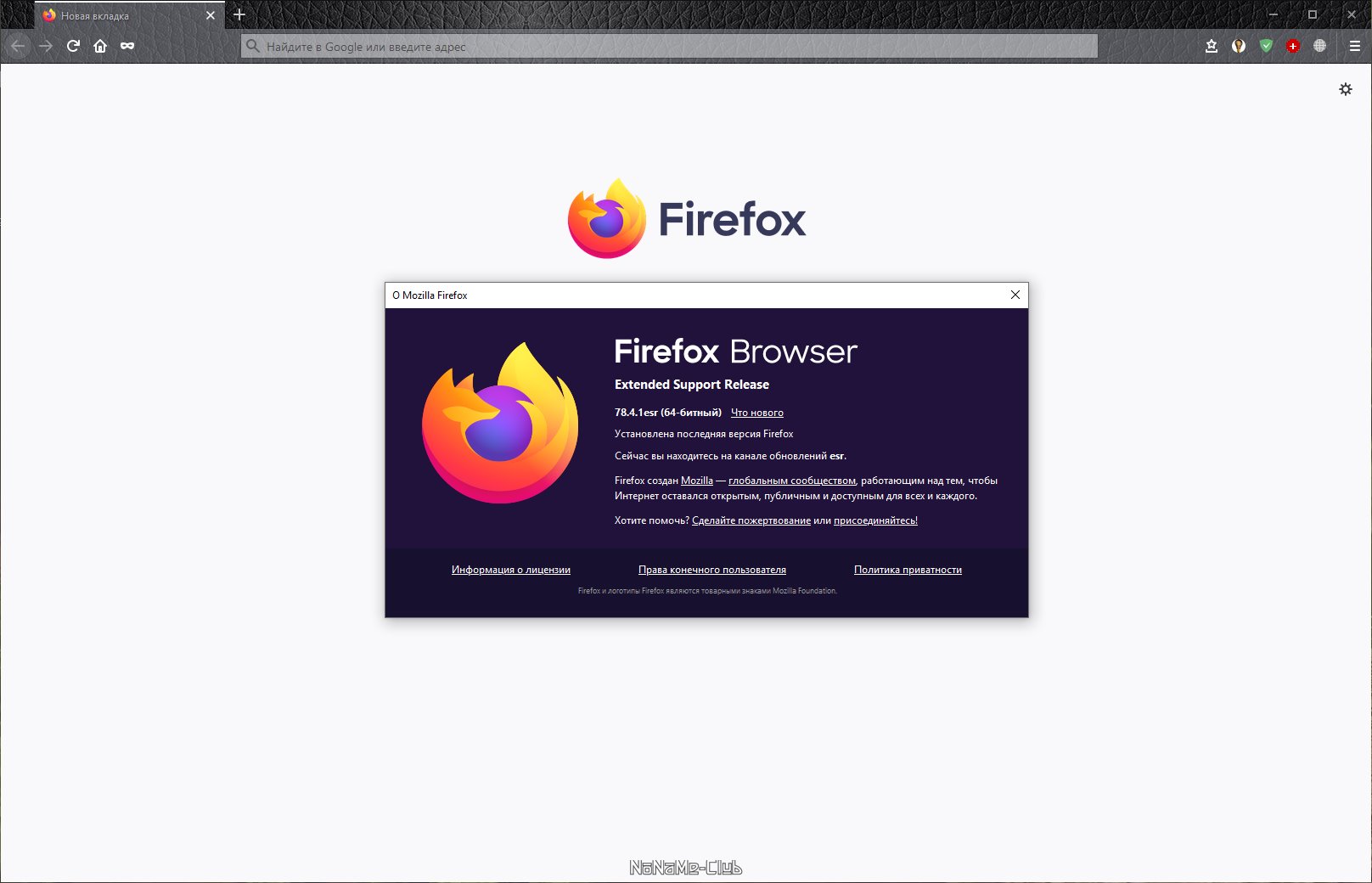Screen dimensions: 1372x883
Task: Close the Новая вкладка tab
Action: [211, 15]
